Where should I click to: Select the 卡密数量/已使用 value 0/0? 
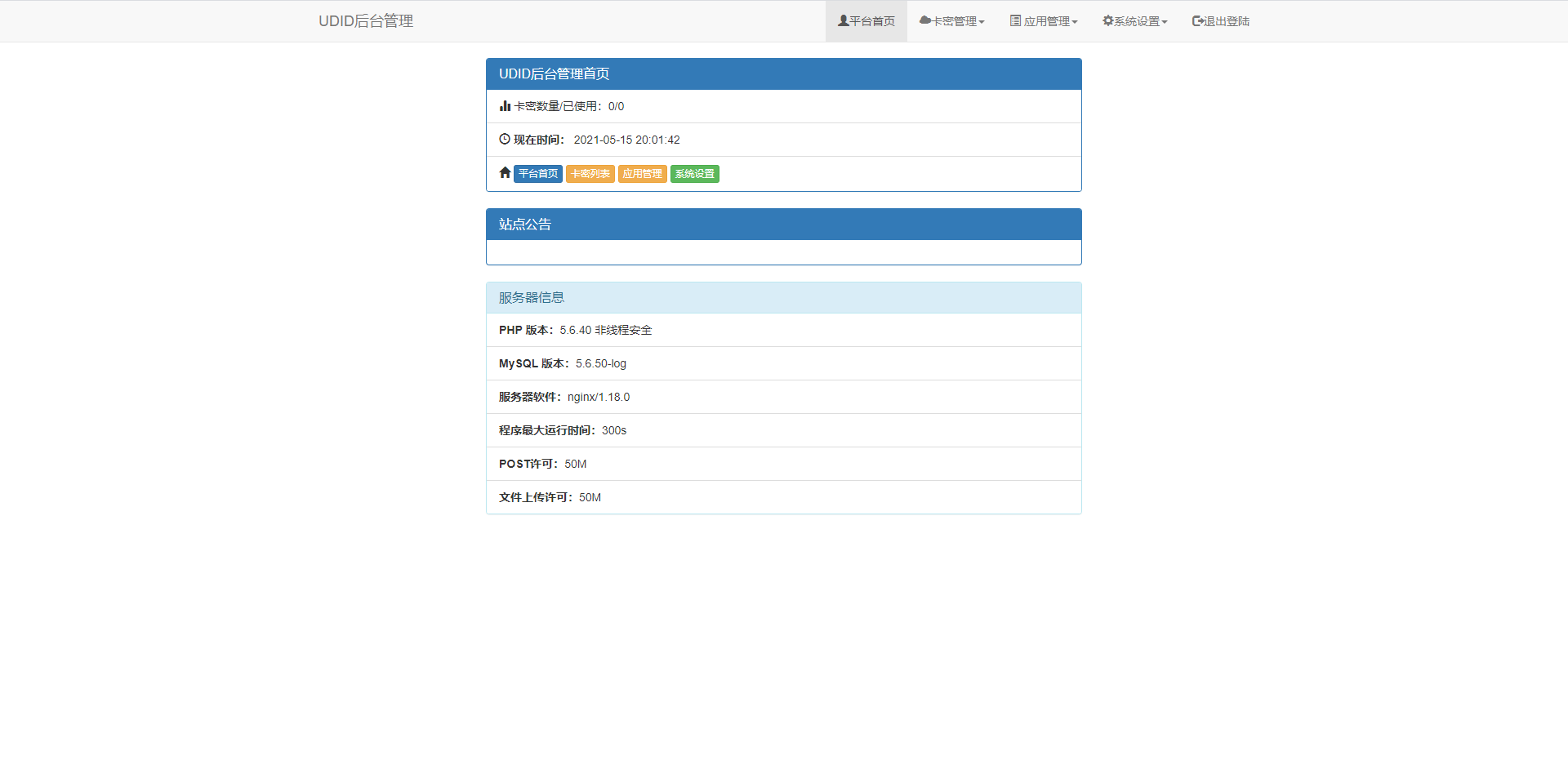click(x=616, y=106)
